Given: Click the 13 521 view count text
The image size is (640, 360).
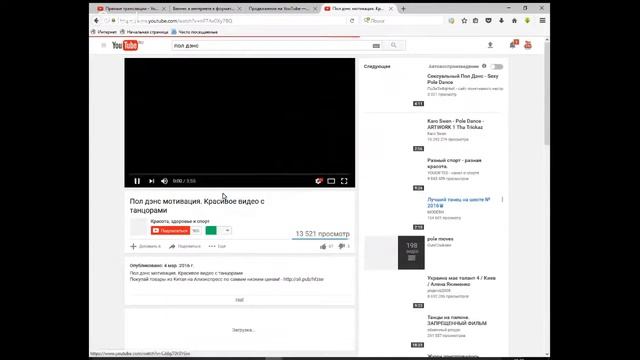Looking at the screenshot, I should [x=322, y=234].
